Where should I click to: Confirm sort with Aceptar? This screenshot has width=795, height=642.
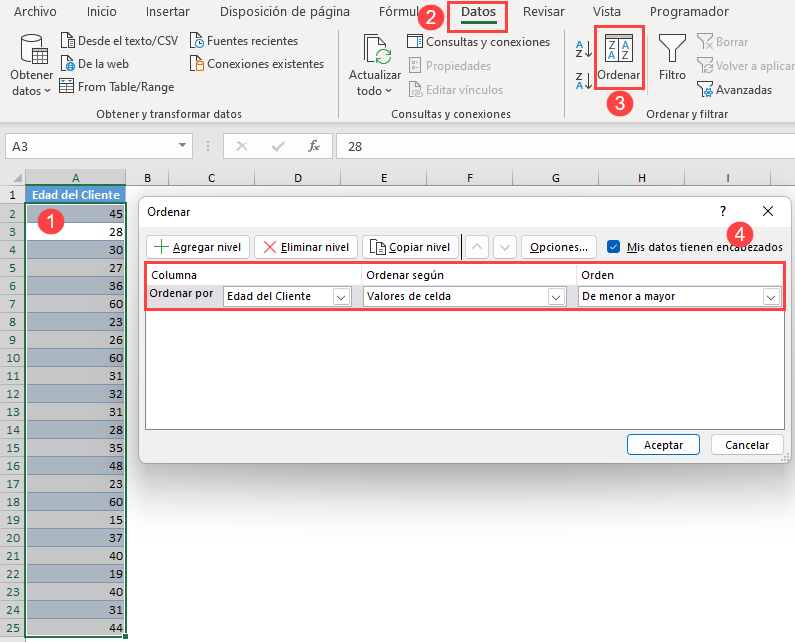click(663, 445)
